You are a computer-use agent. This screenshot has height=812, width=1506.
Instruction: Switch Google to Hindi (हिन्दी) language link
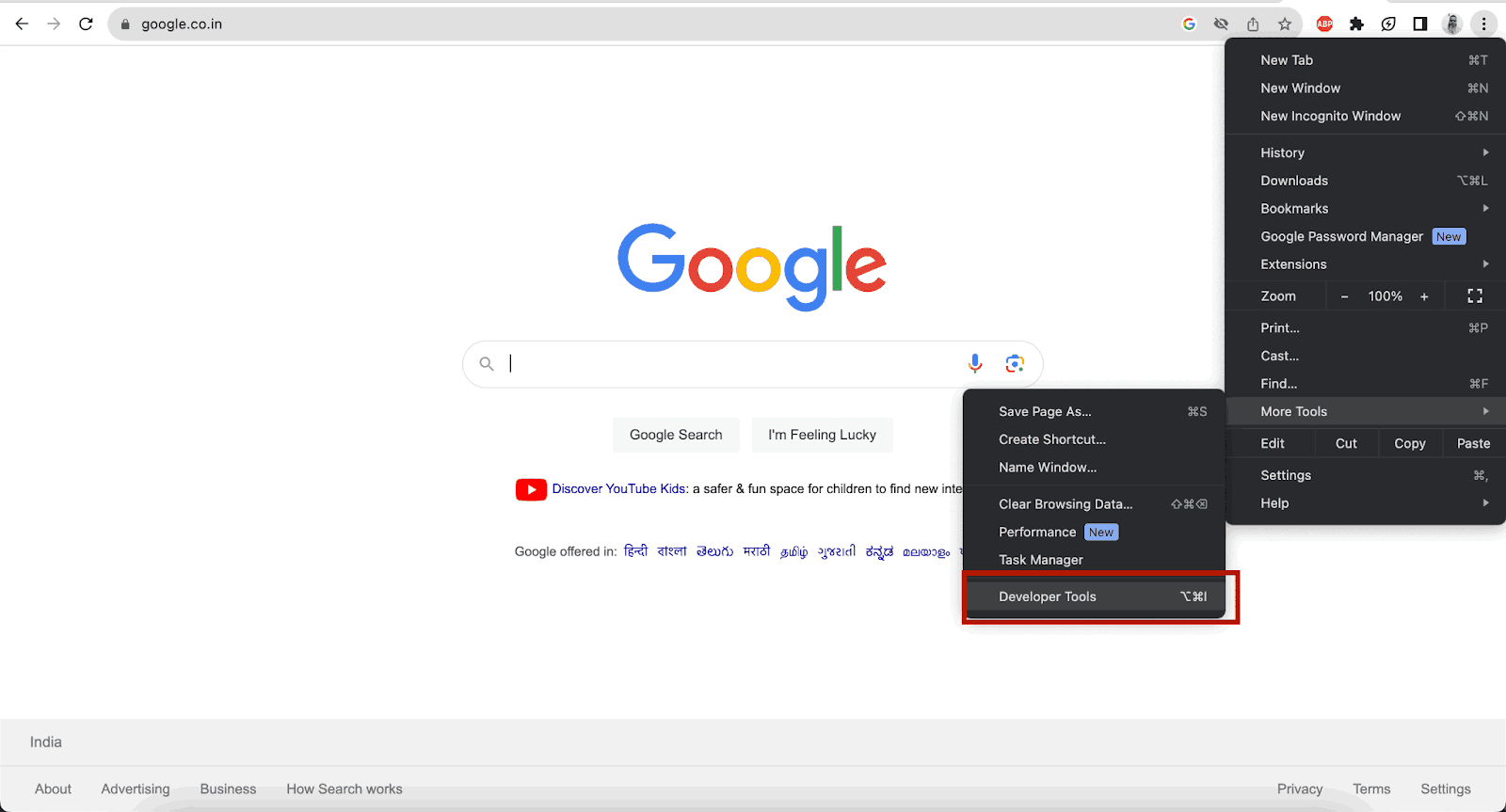[x=635, y=551]
